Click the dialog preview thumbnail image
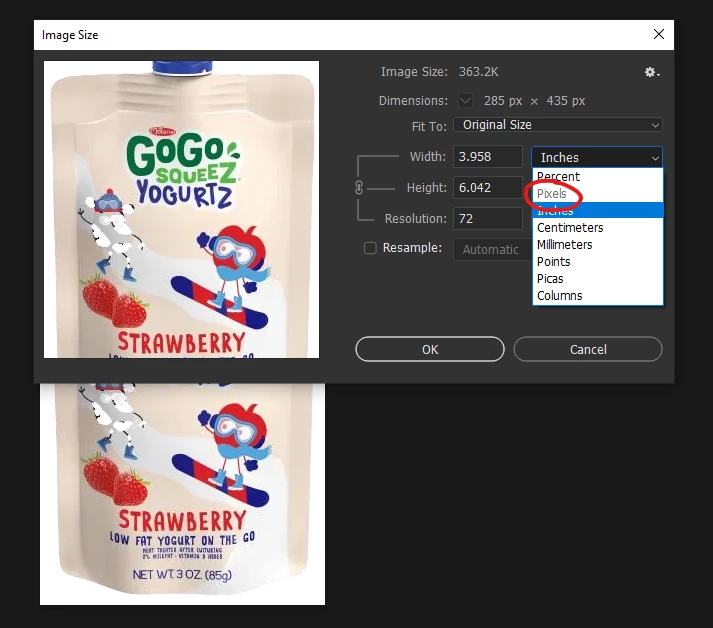The image size is (713, 628). 181,210
